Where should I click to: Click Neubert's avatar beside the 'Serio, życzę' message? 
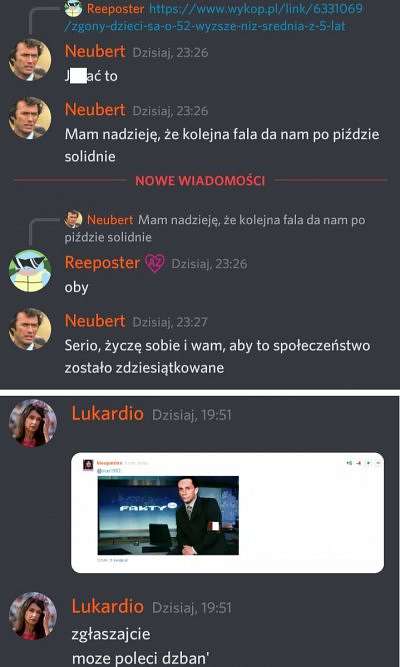click(30, 329)
